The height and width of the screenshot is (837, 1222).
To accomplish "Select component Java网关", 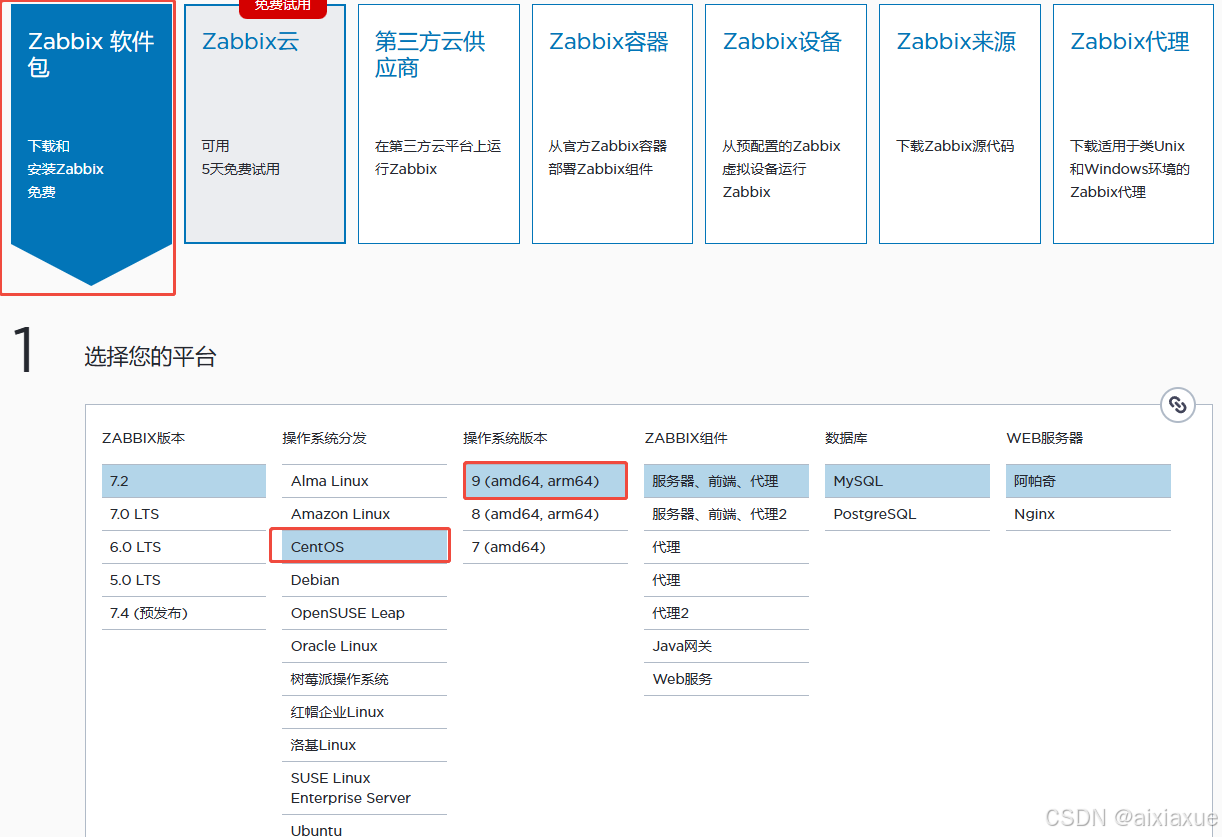I will (726, 646).
